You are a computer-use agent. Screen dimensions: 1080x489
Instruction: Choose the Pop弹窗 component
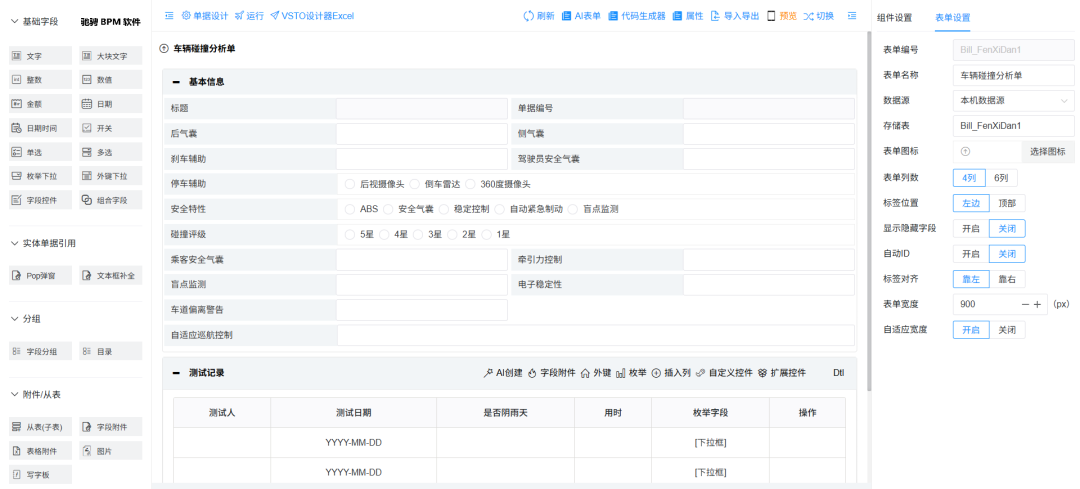[x=40, y=275]
